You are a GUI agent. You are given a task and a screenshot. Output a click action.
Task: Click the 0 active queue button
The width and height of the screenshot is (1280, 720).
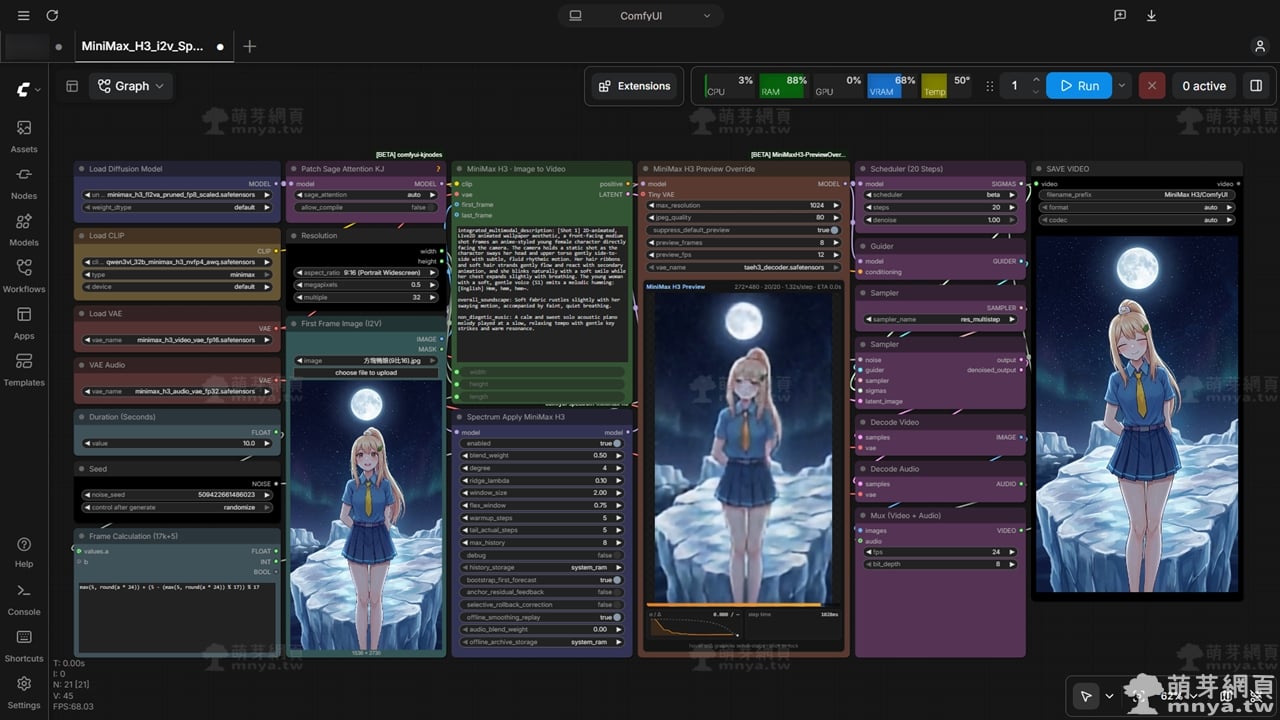pyautogui.click(x=1204, y=86)
